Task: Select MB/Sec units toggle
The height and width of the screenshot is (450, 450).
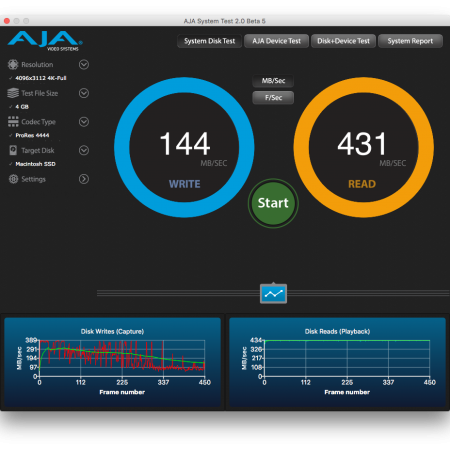Action: (273, 81)
